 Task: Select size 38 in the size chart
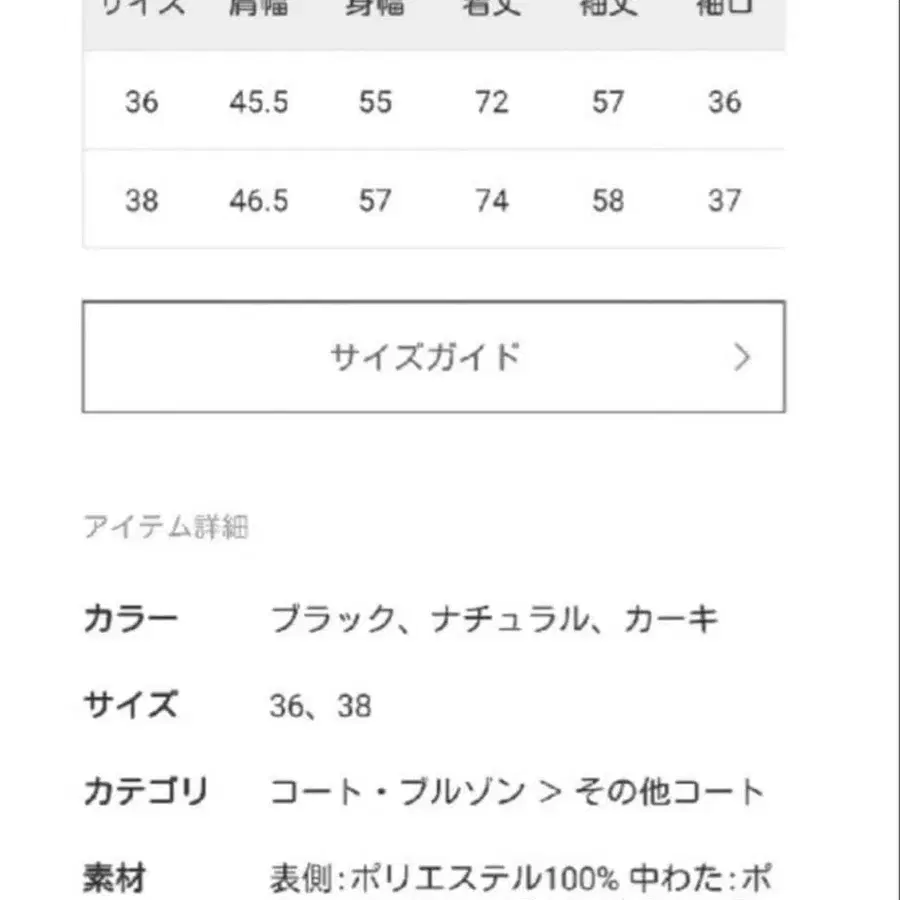point(143,201)
